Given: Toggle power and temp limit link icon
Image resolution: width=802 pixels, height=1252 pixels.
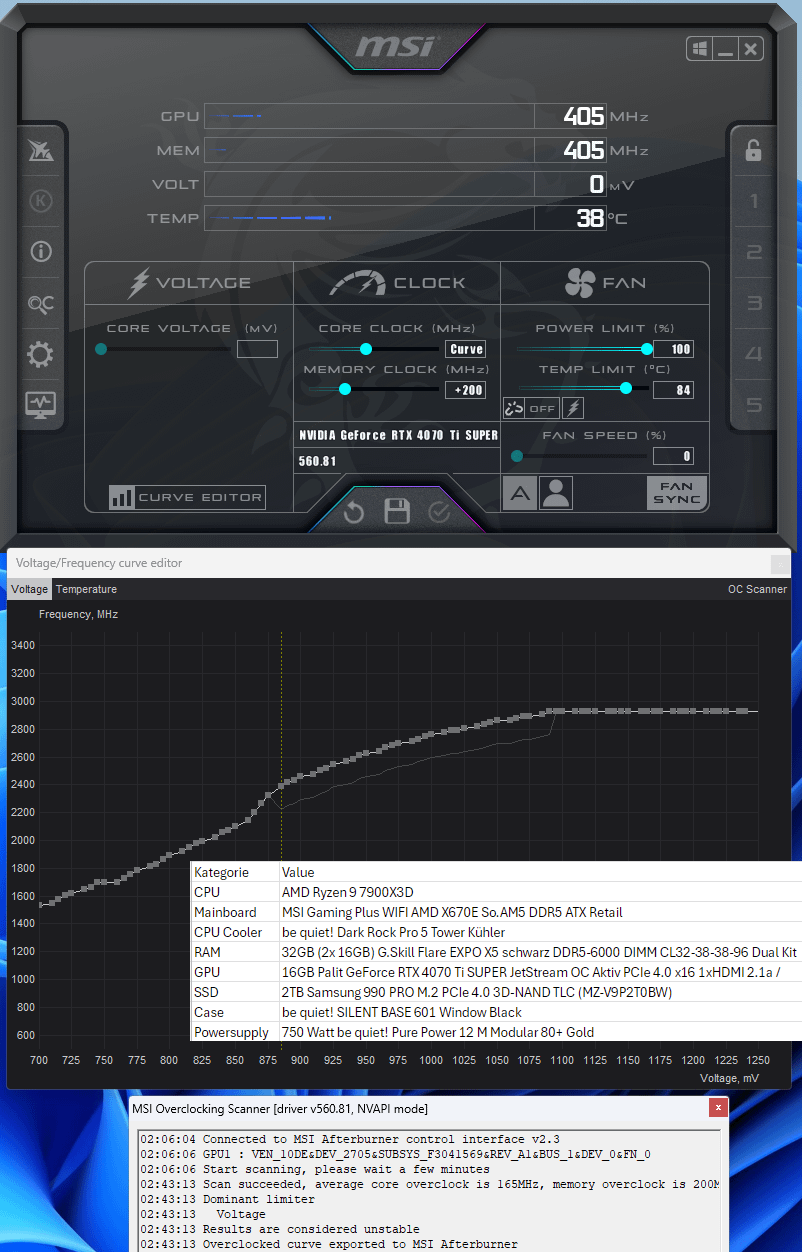Looking at the screenshot, I should point(514,408).
